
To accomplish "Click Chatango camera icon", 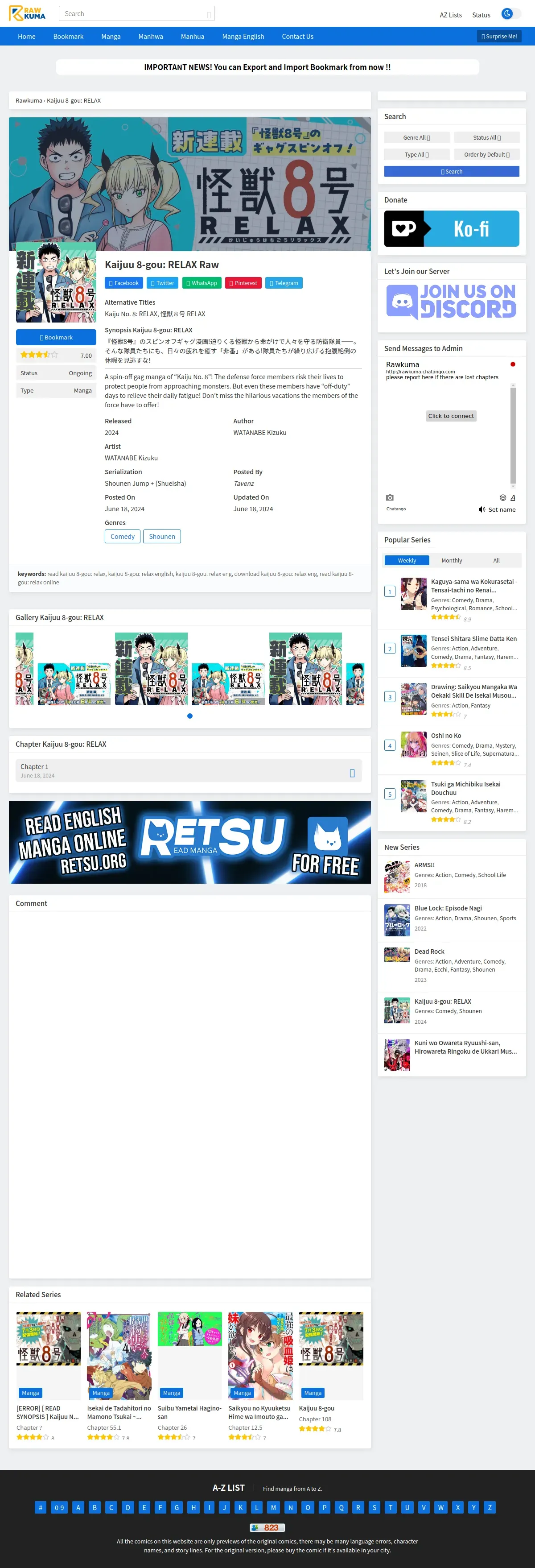I will point(390,498).
